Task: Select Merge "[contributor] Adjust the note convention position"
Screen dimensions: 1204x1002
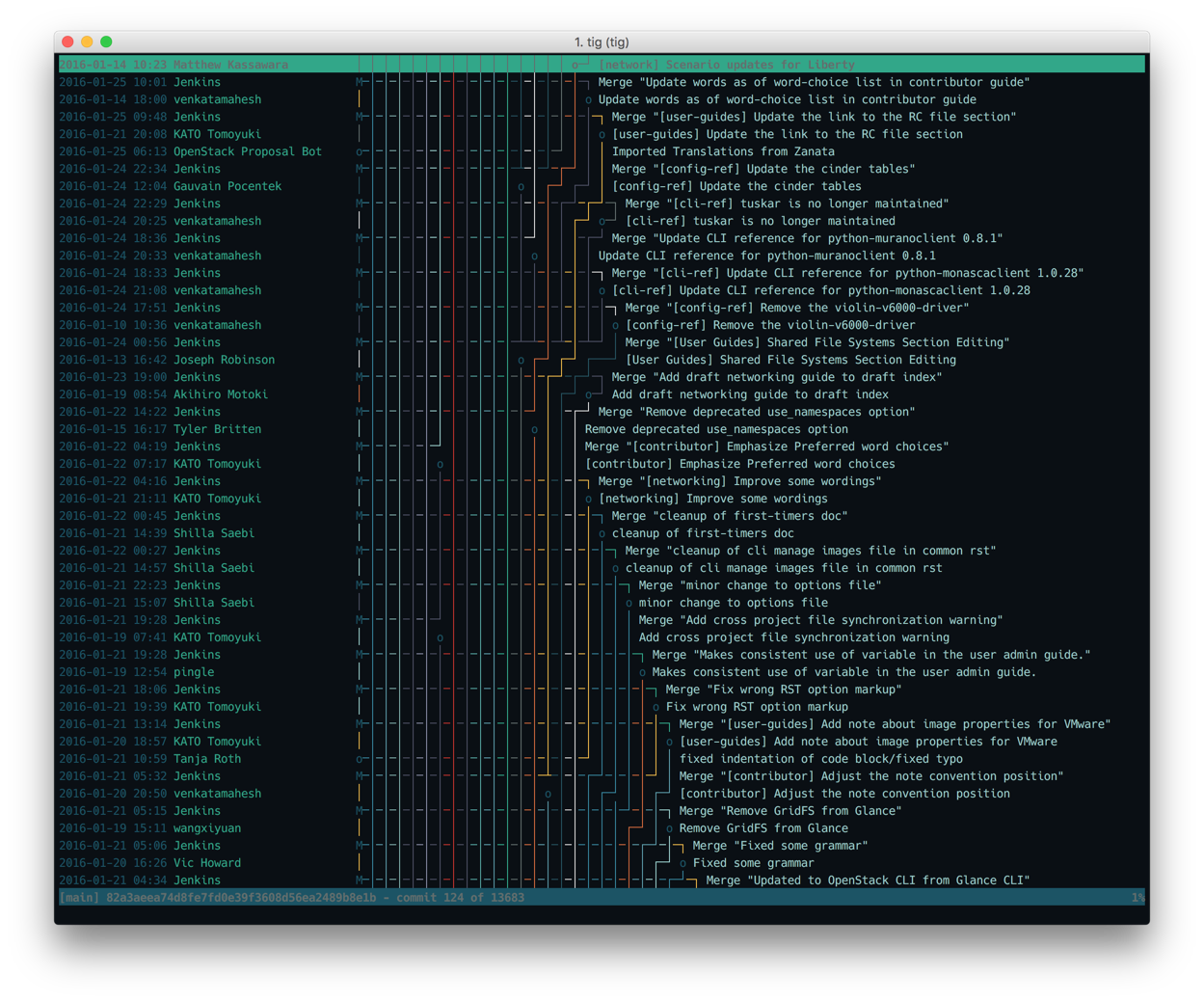Action: coord(871,776)
